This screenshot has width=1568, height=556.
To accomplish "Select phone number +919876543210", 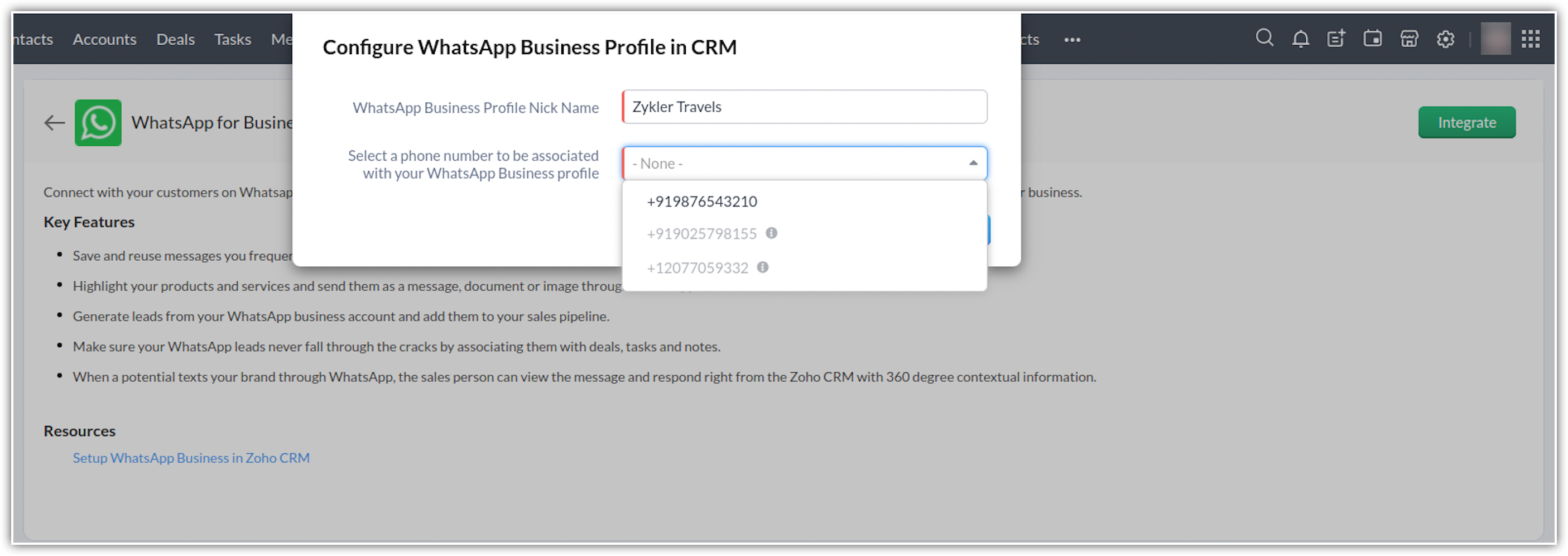I will point(702,202).
